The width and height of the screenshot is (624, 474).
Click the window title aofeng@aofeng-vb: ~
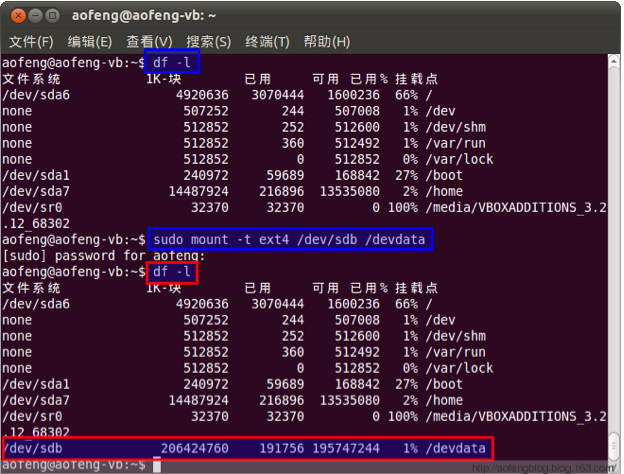click(x=144, y=16)
